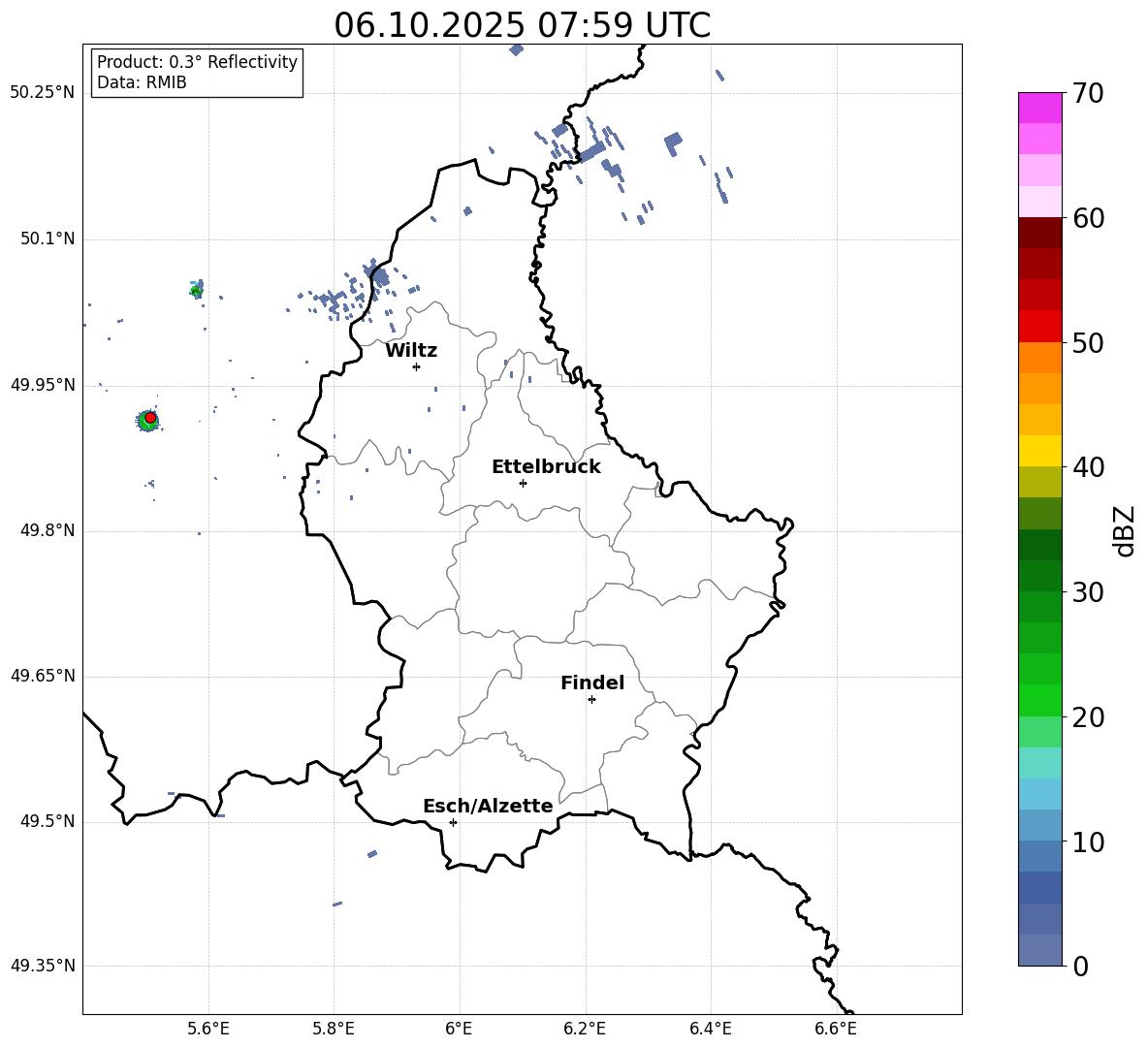Image resolution: width=1148 pixels, height=1048 pixels.
Task: Click the dBZ colorbar axis label
Action: [1124, 530]
